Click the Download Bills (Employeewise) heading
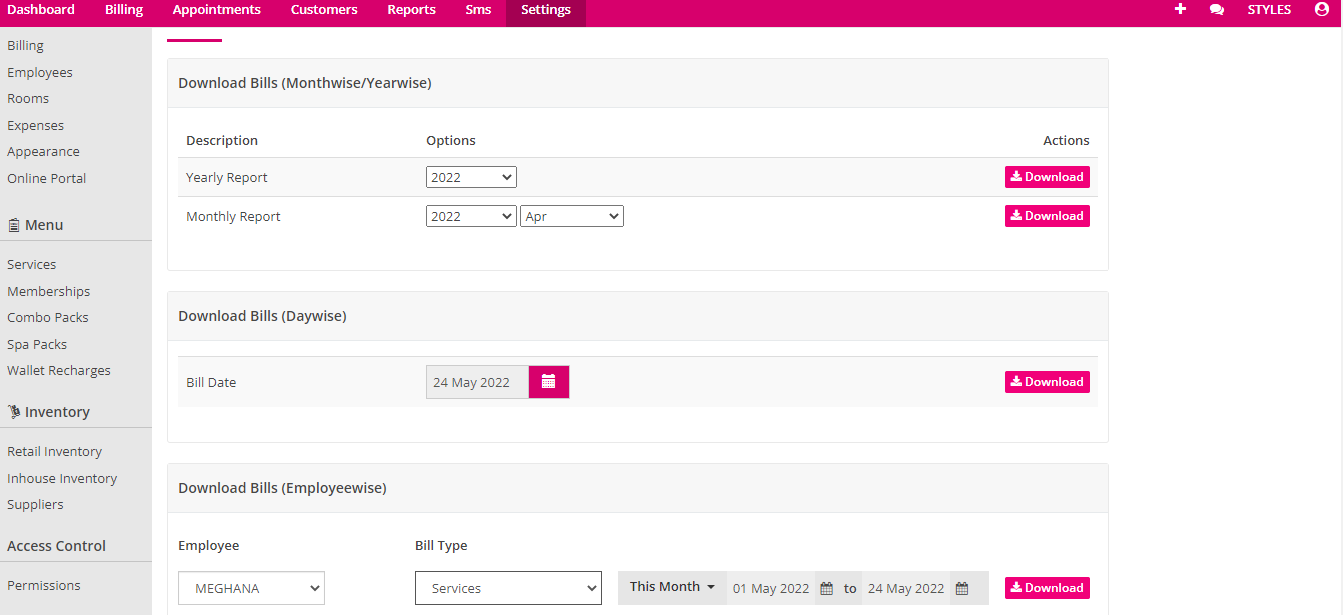Screen dimensions: 1343x615 click(282, 488)
